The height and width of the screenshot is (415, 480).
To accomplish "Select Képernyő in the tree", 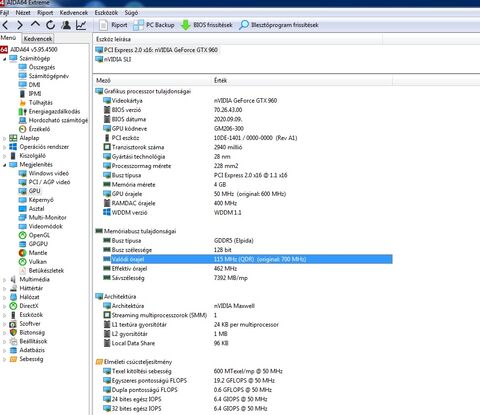I will (36, 200).
